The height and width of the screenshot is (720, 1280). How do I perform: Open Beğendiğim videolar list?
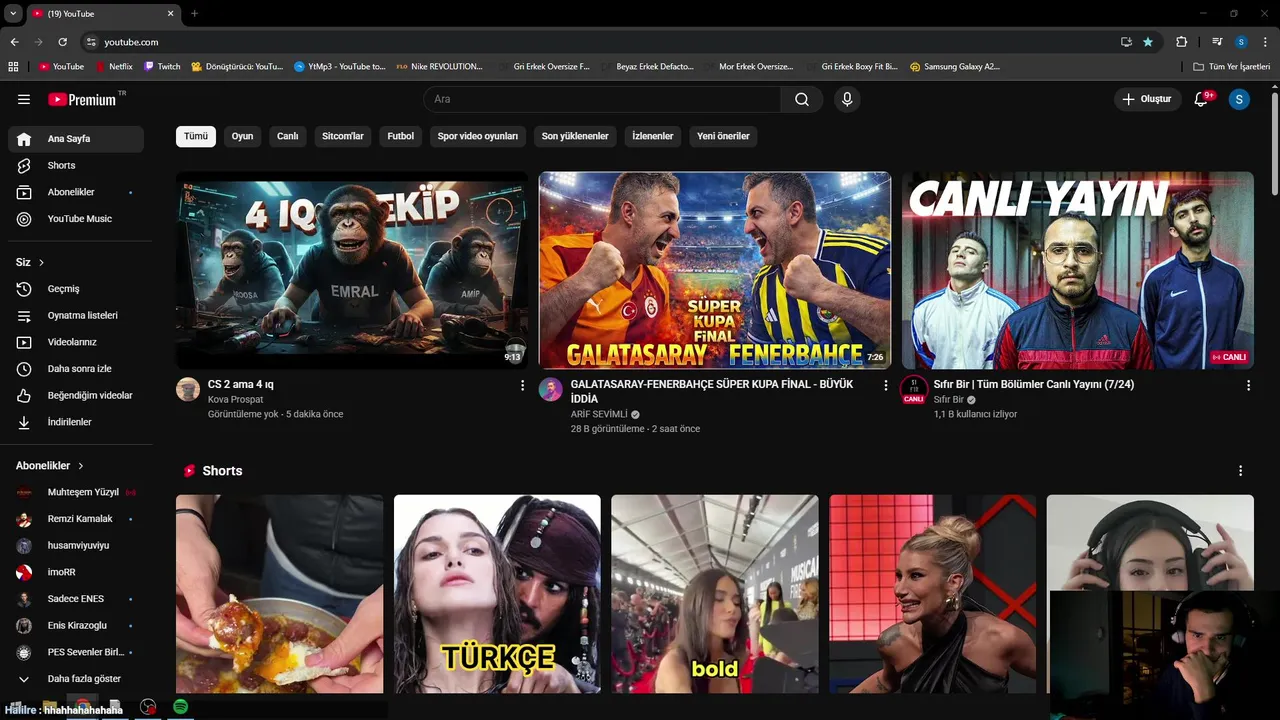(76, 395)
